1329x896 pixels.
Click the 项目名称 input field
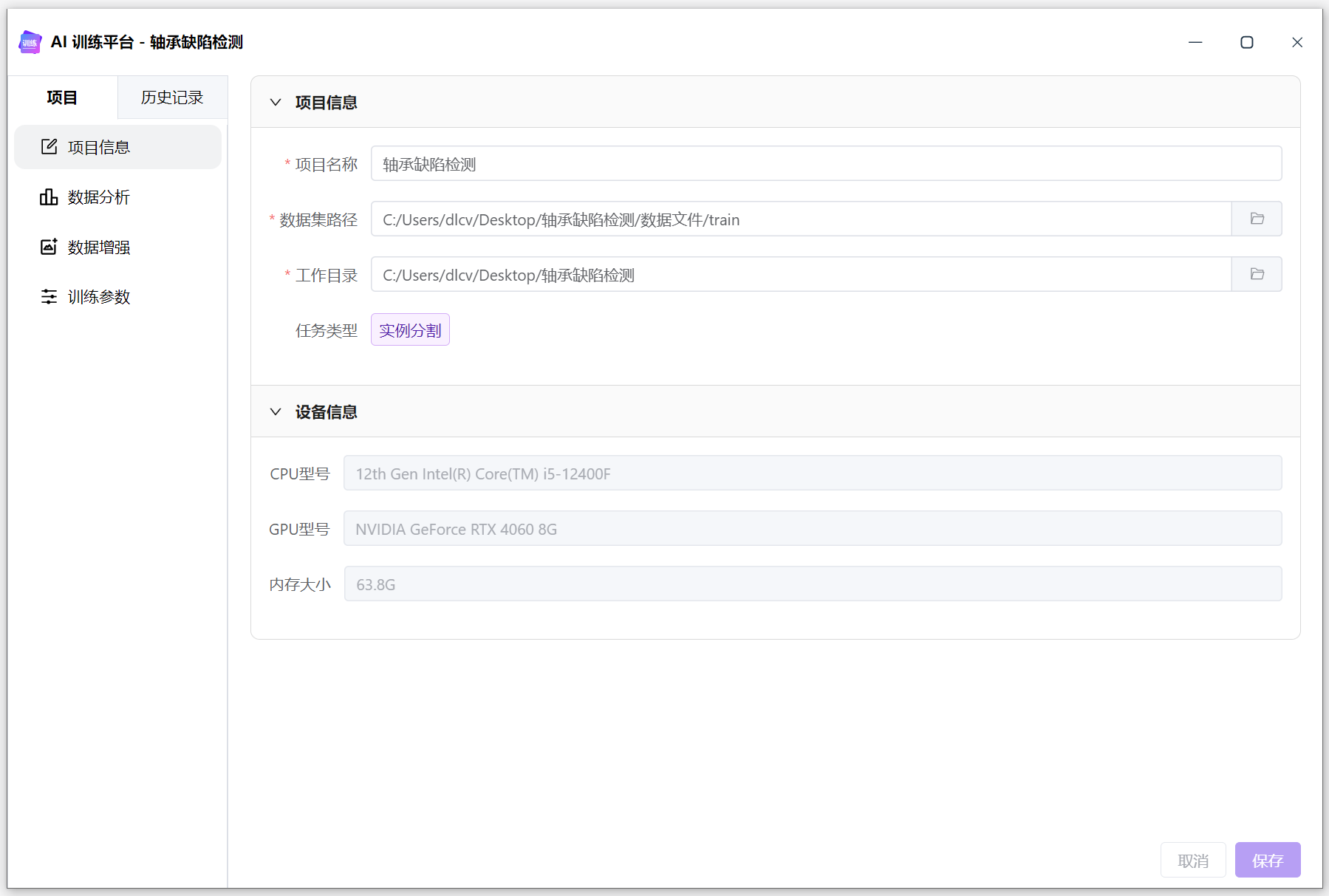(826, 163)
